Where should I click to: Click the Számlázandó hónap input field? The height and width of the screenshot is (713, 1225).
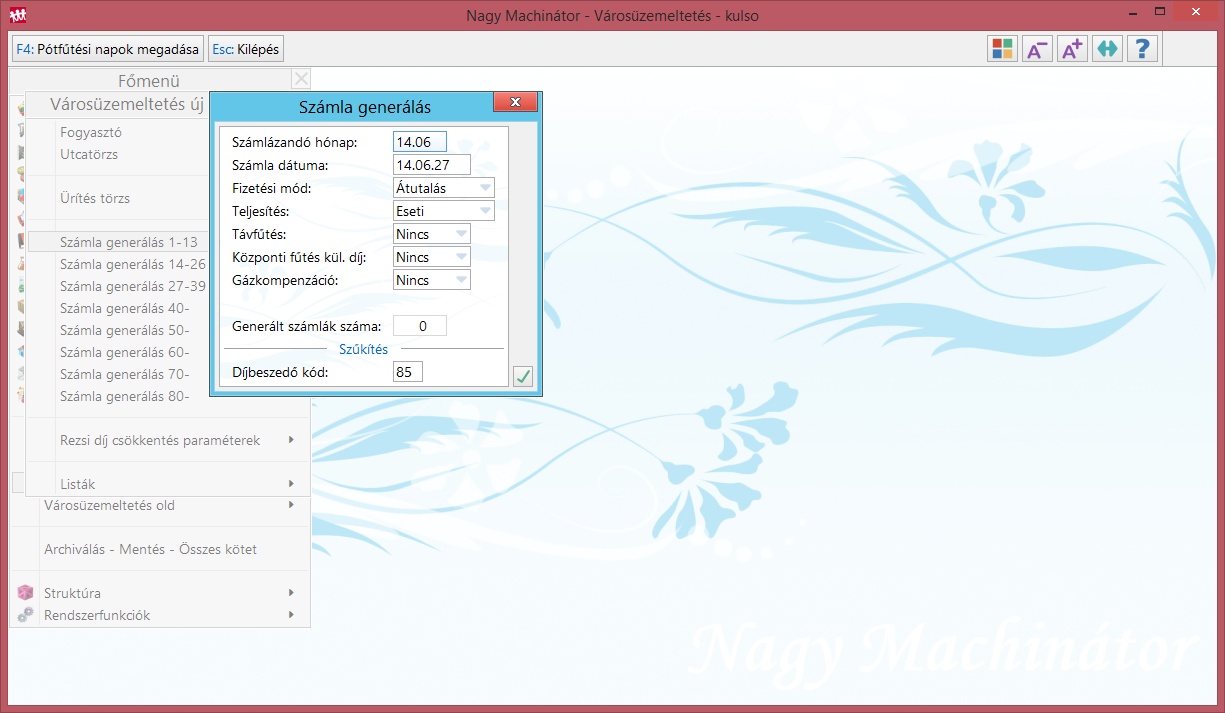click(420, 142)
